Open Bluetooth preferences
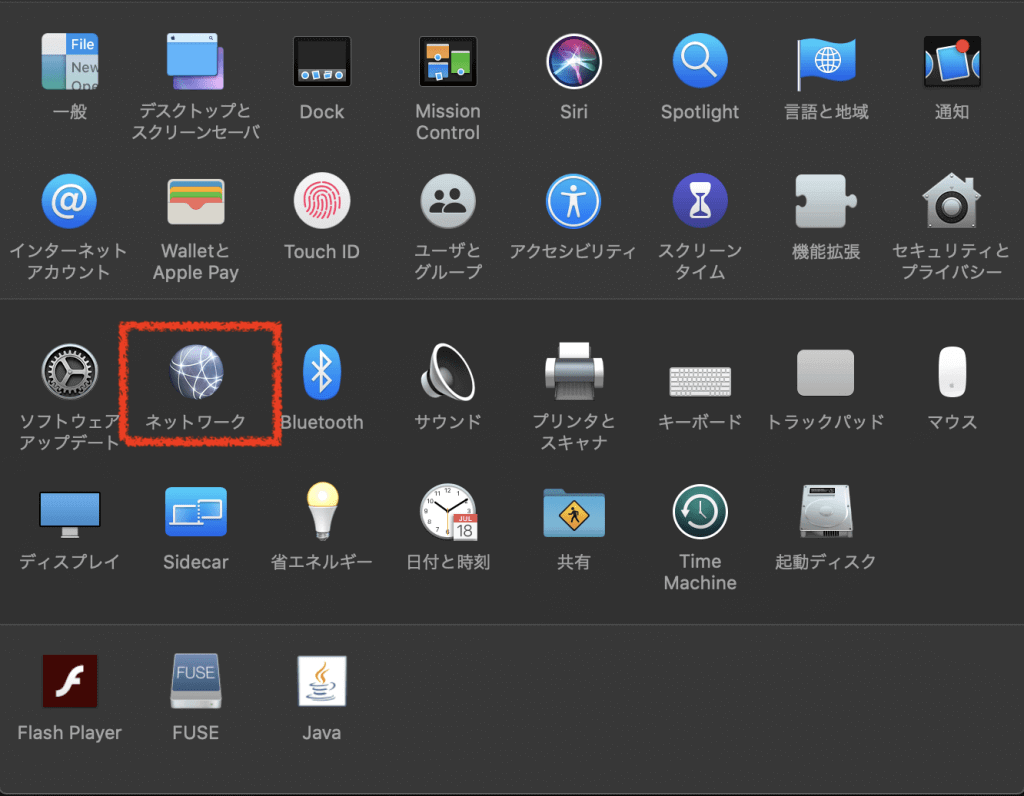Screen dimensions: 1024x796 [321, 372]
